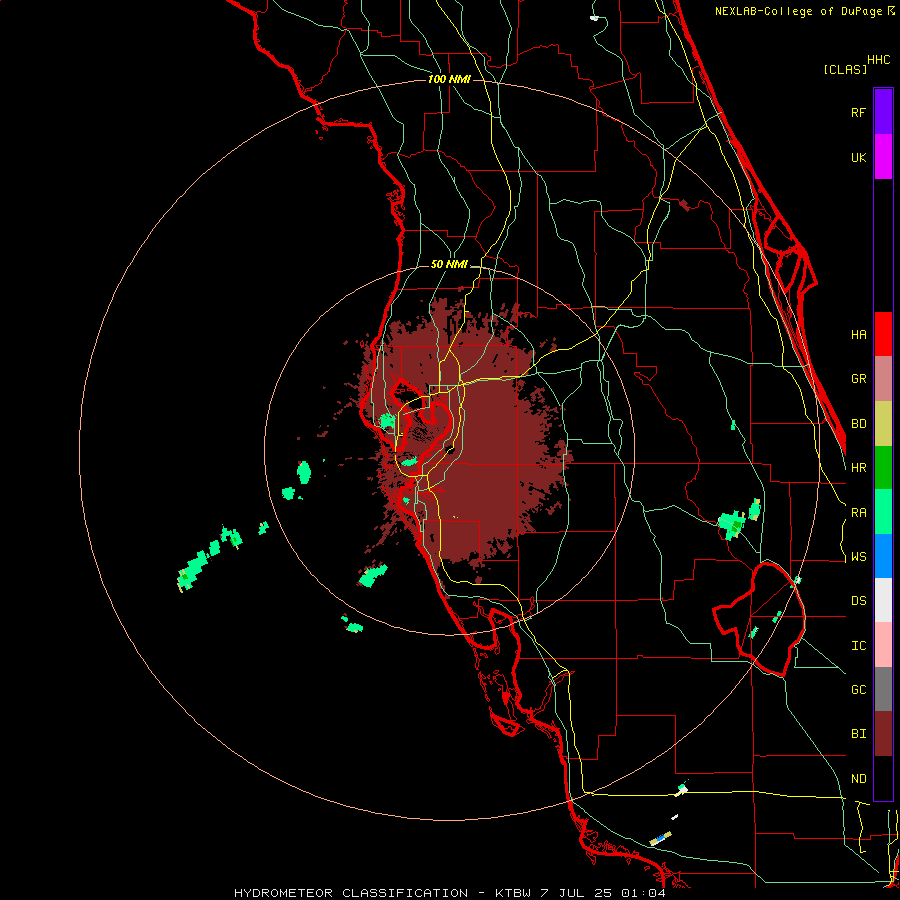The height and width of the screenshot is (900, 900).
Task: Click the HHC product label
Action: 878,60
